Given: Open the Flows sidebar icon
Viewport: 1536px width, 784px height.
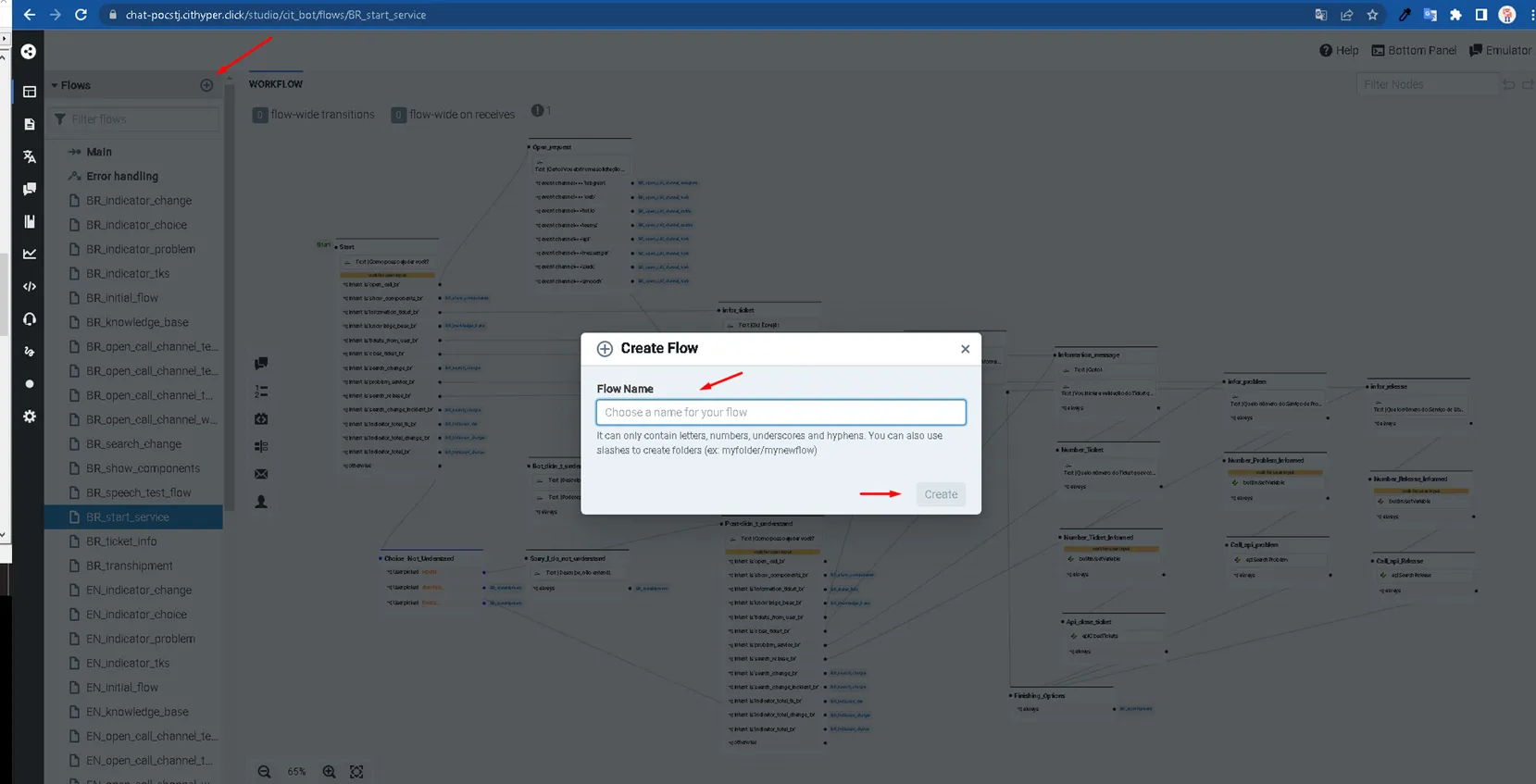Looking at the screenshot, I should tap(30, 92).
